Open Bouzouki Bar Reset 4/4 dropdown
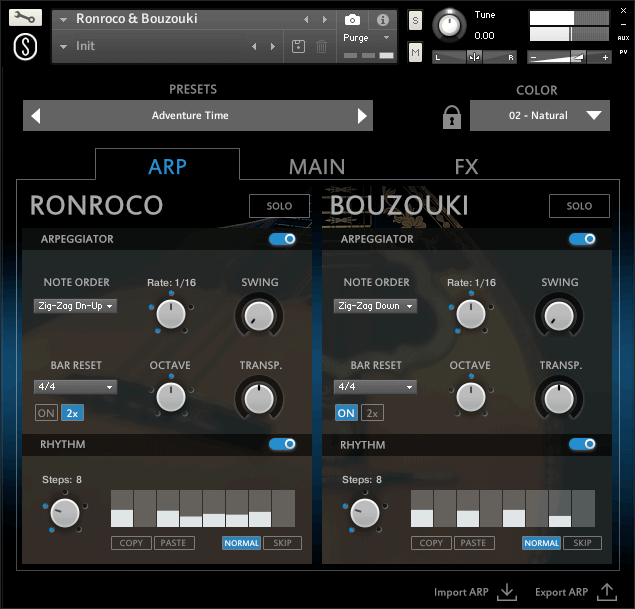This screenshot has height=609, width=635. click(375, 387)
